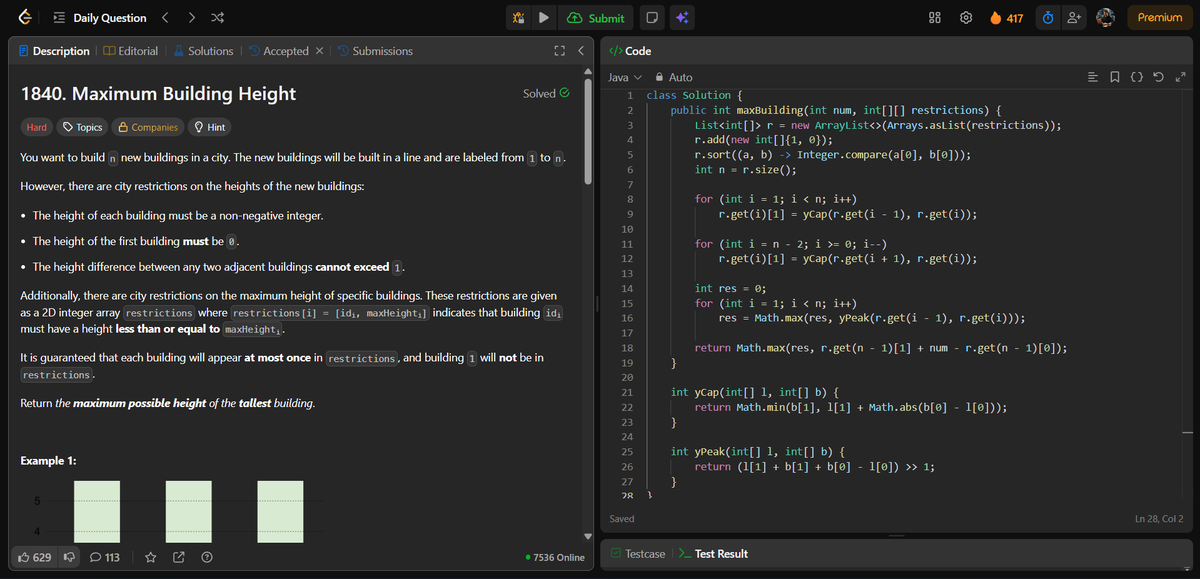Close the Accepted tab
The width and height of the screenshot is (1200, 579).
319,51
